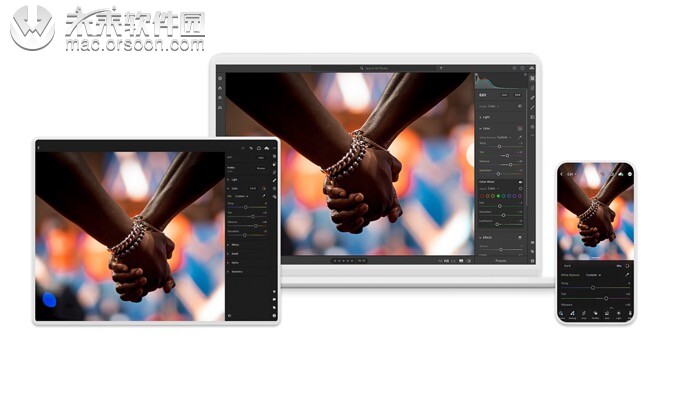
Task: Toggle the Color Mixer target adjustment circle
Action: (x=520, y=188)
